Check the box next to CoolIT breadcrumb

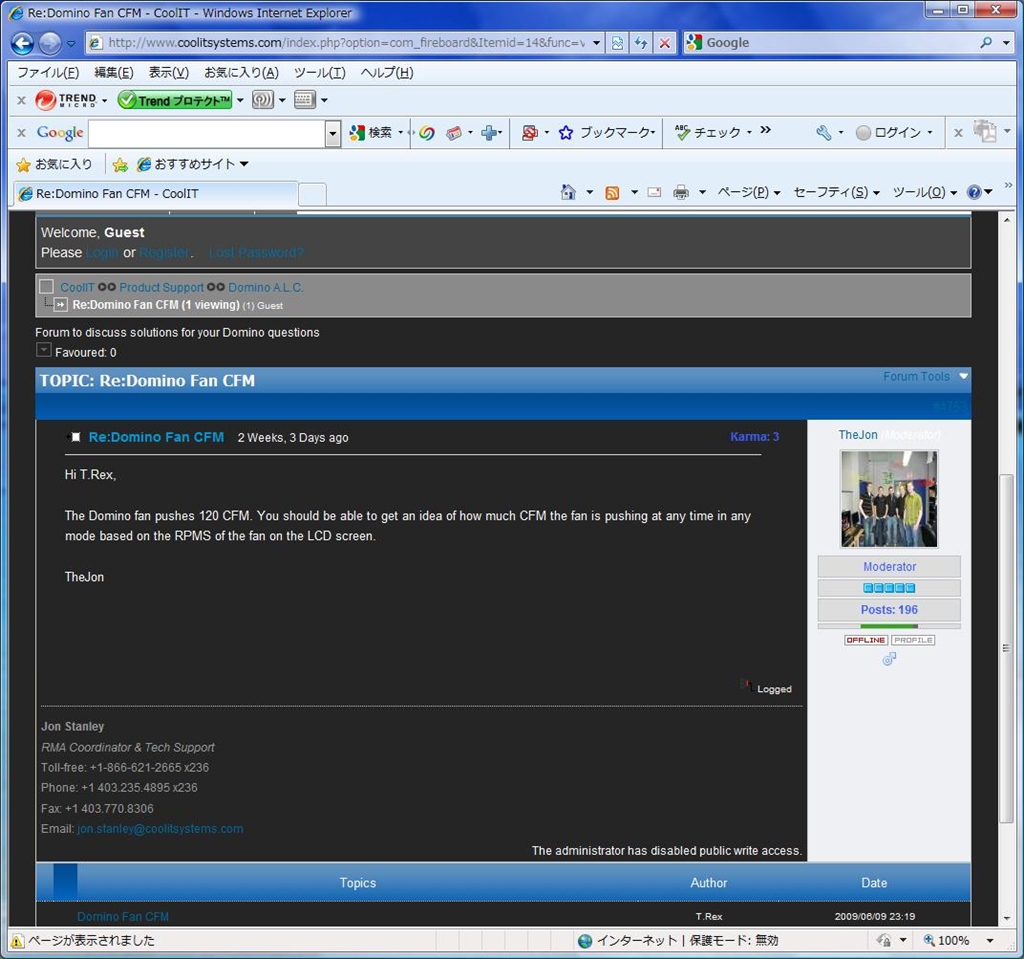click(x=46, y=286)
